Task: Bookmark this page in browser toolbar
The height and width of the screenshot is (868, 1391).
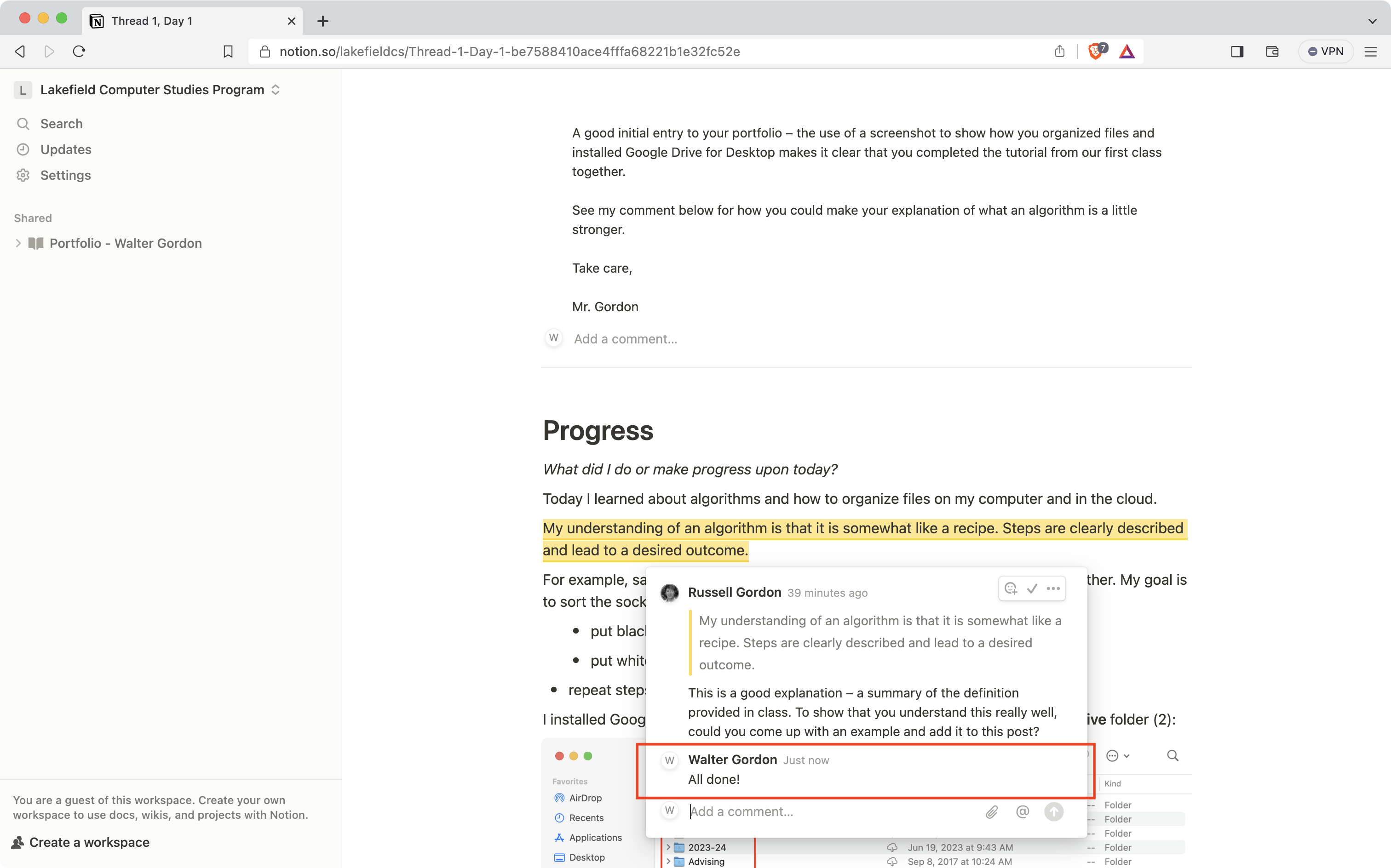Action: tap(228, 51)
